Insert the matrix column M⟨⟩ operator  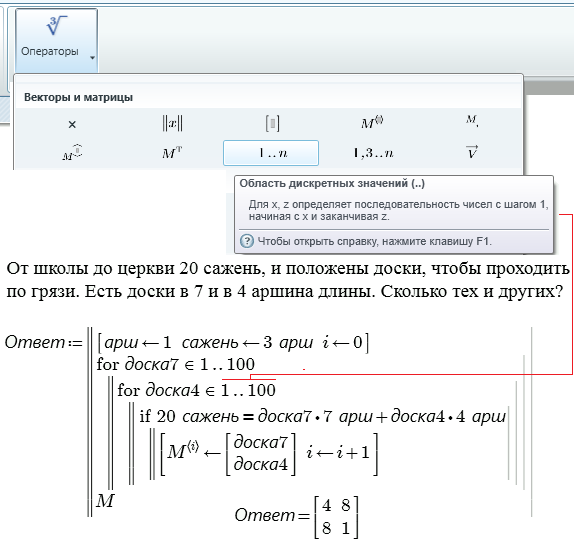pyautogui.click(x=372, y=123)
